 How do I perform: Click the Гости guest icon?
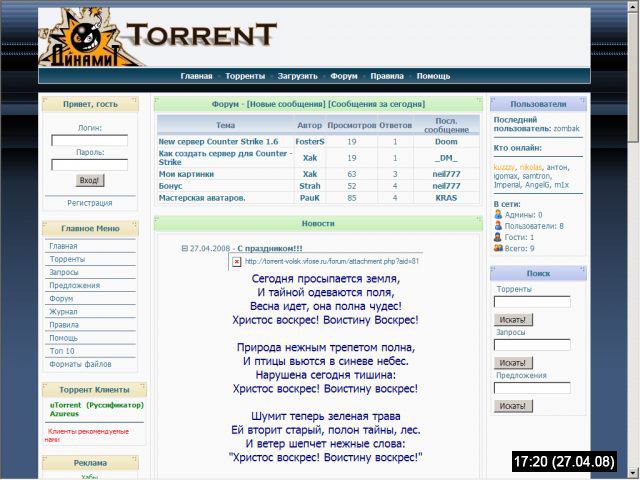coord(498,237)
